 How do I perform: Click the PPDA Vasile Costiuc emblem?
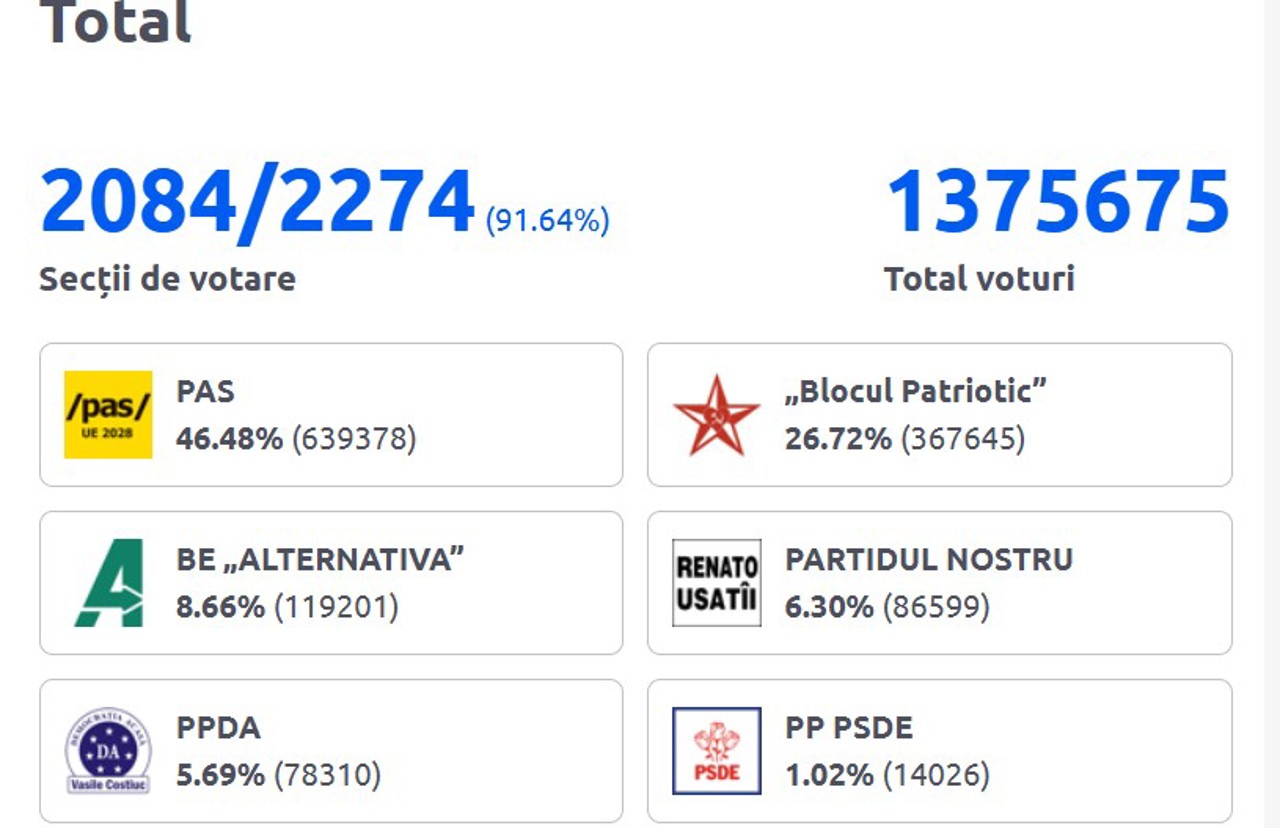pos(108,750)
